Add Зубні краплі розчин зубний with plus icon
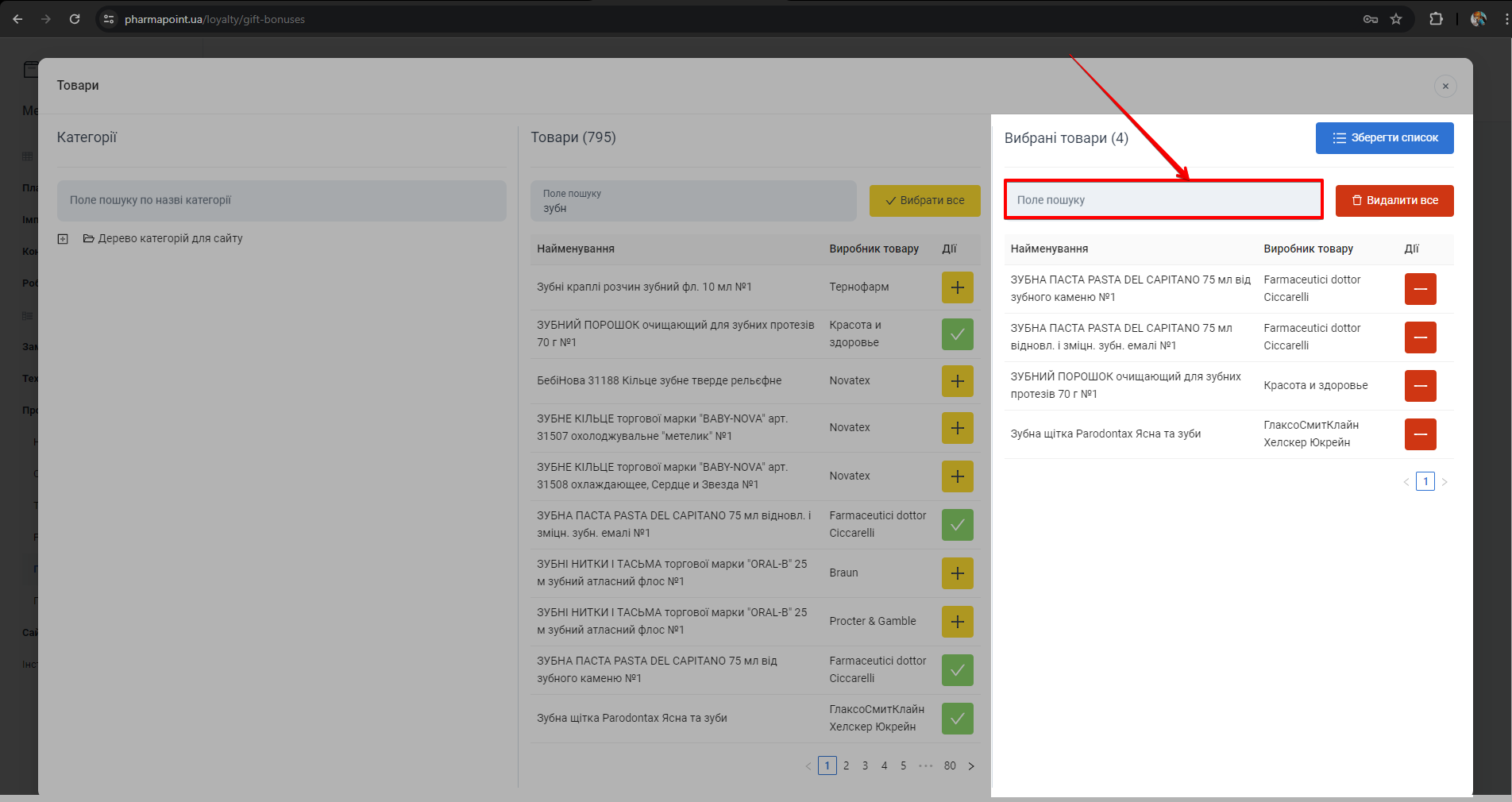This screenshot has width=1512, height=802. (x=957, y=287)
